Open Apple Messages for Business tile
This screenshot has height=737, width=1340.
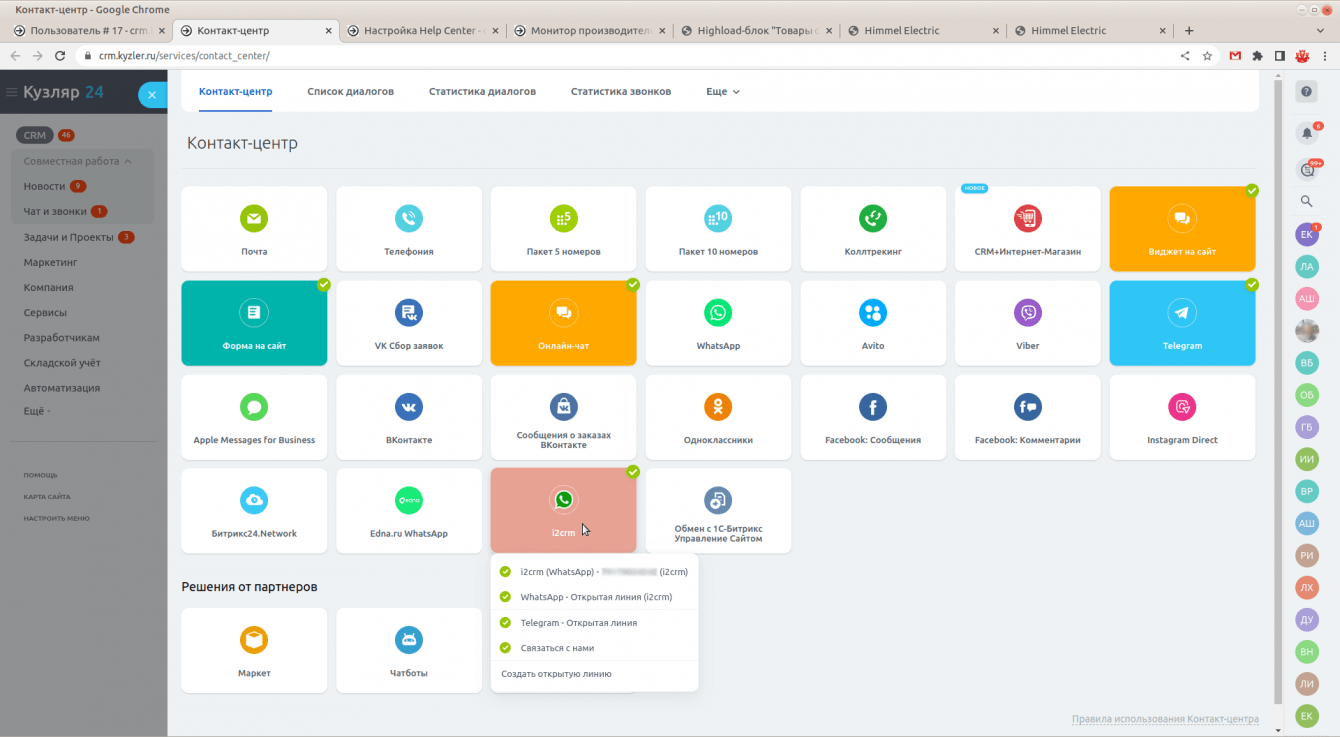[x=254, y=417]
